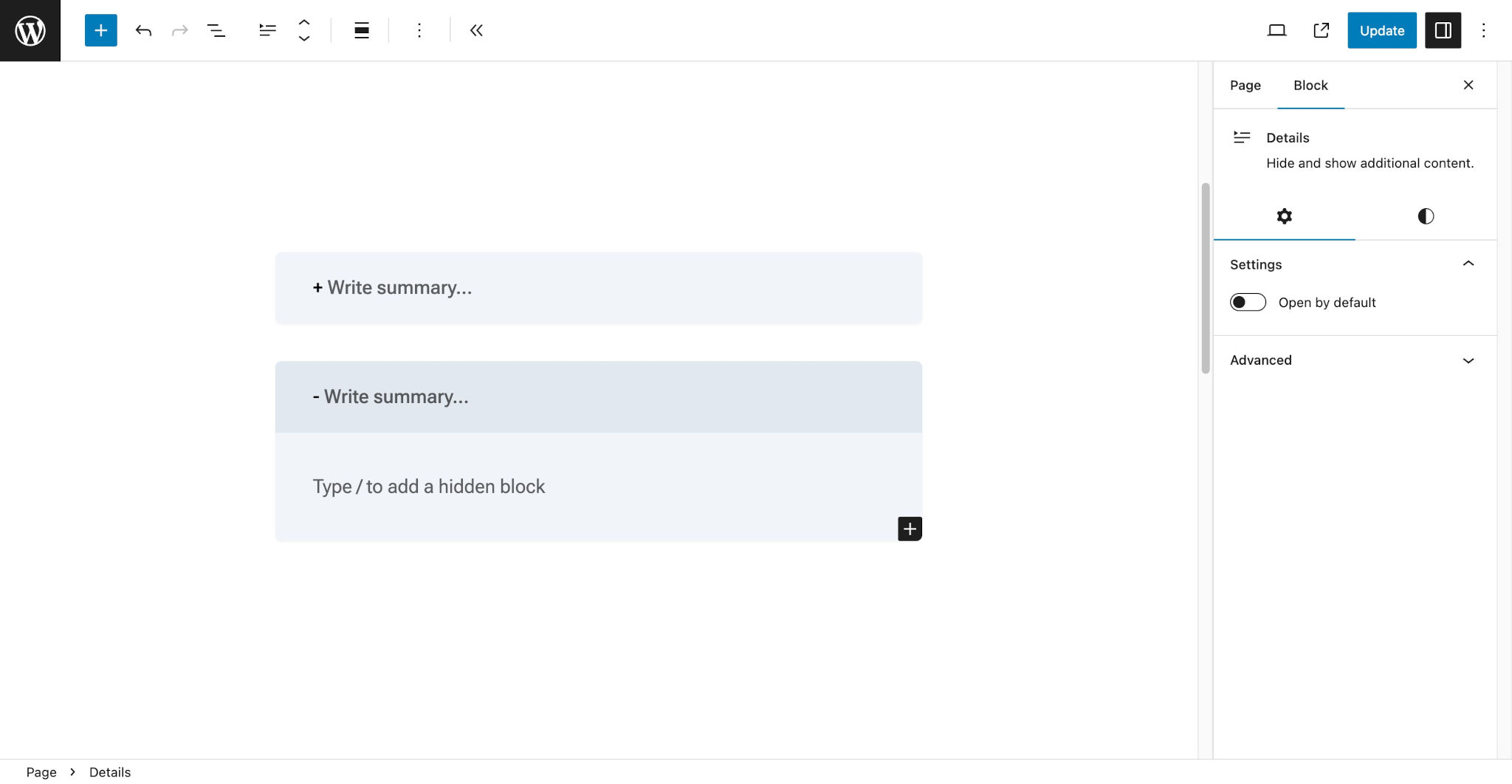Switch to the Block tab
This screenshot has width=1512, height=784.
1310,85
